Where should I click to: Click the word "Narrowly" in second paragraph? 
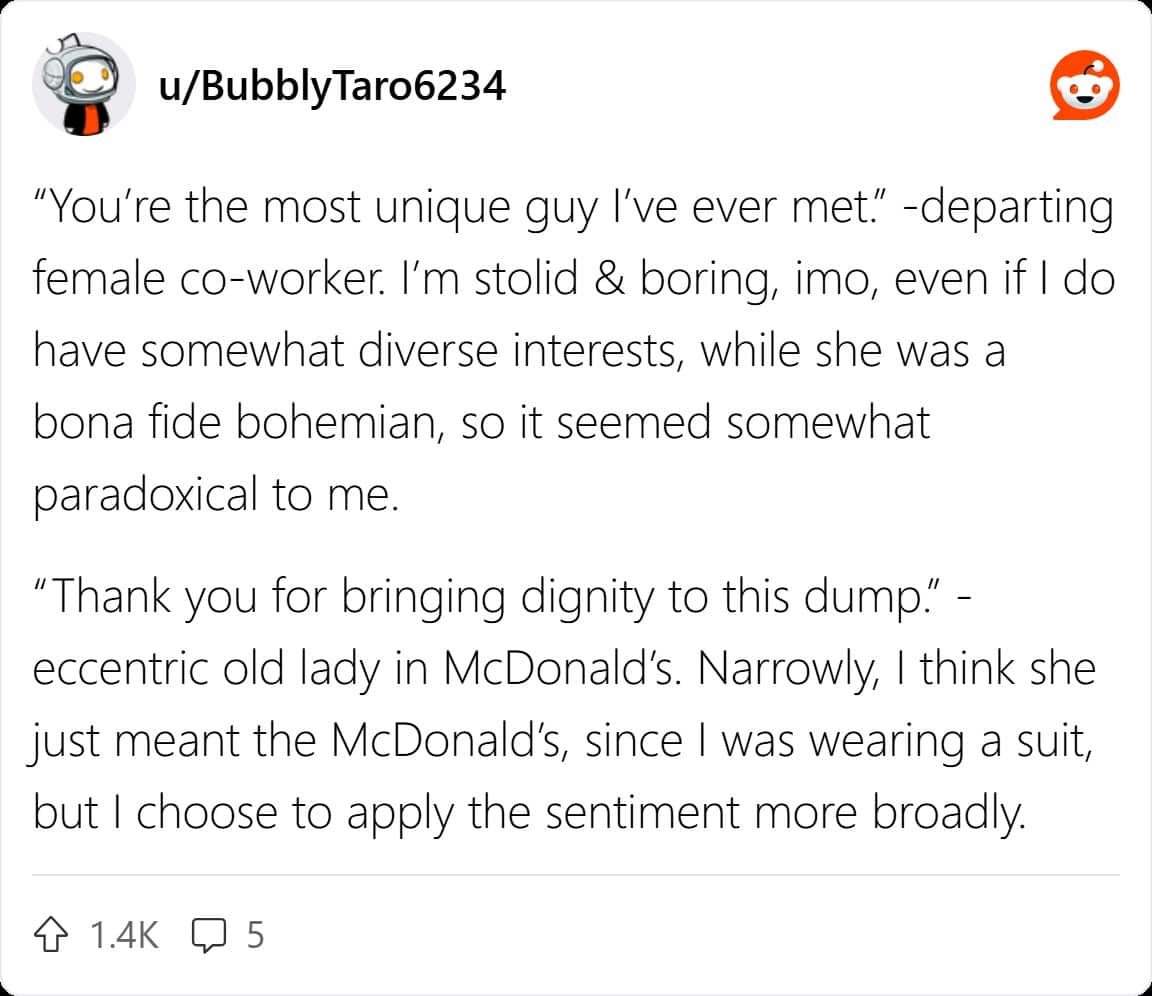788,669
